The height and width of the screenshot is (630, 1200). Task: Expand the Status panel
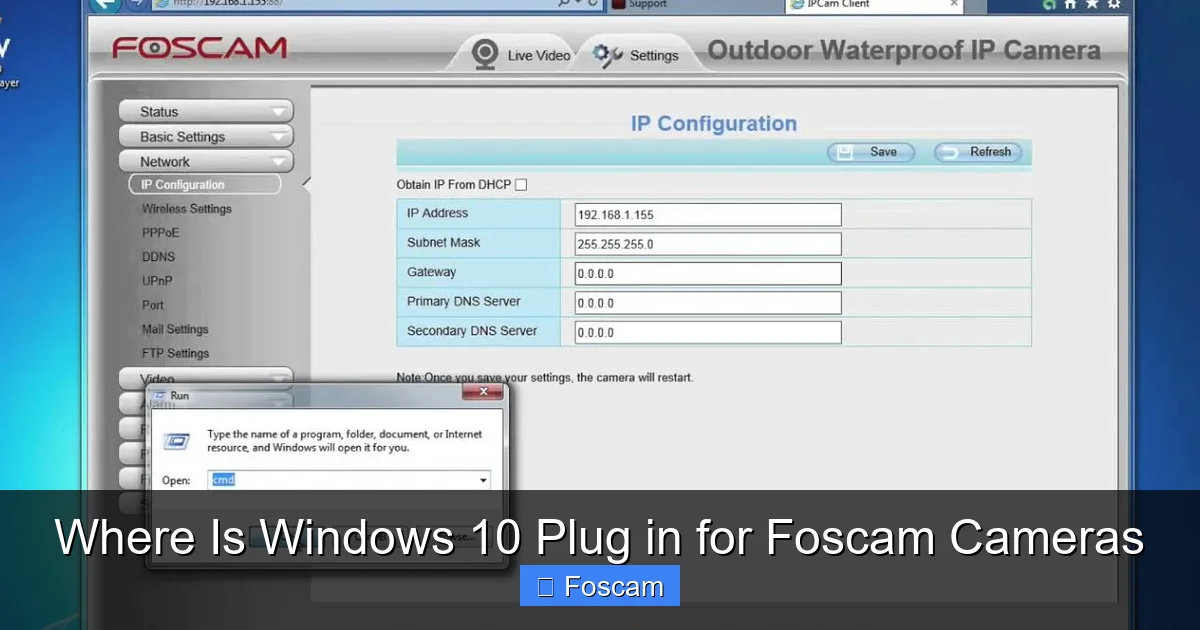pyautogui.click(x=205, y=110)
